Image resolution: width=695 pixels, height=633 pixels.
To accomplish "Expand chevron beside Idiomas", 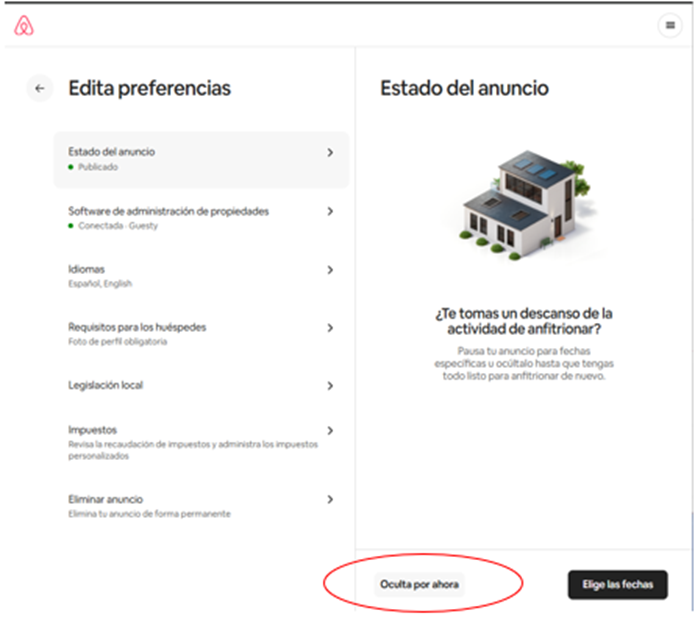I will tap(330, 270).
